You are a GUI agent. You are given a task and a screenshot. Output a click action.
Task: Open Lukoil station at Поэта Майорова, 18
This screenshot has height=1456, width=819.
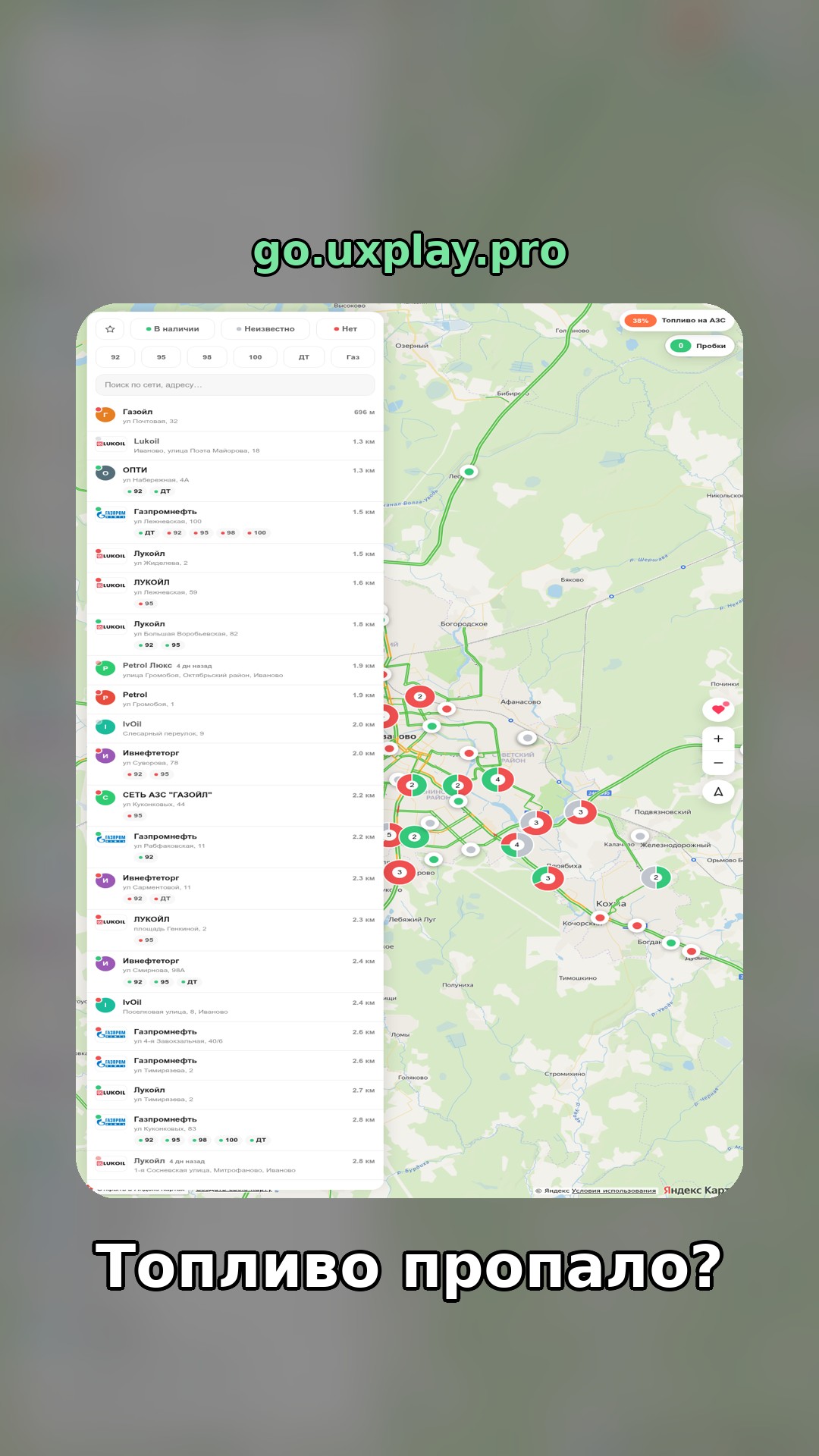coord(235,446)
